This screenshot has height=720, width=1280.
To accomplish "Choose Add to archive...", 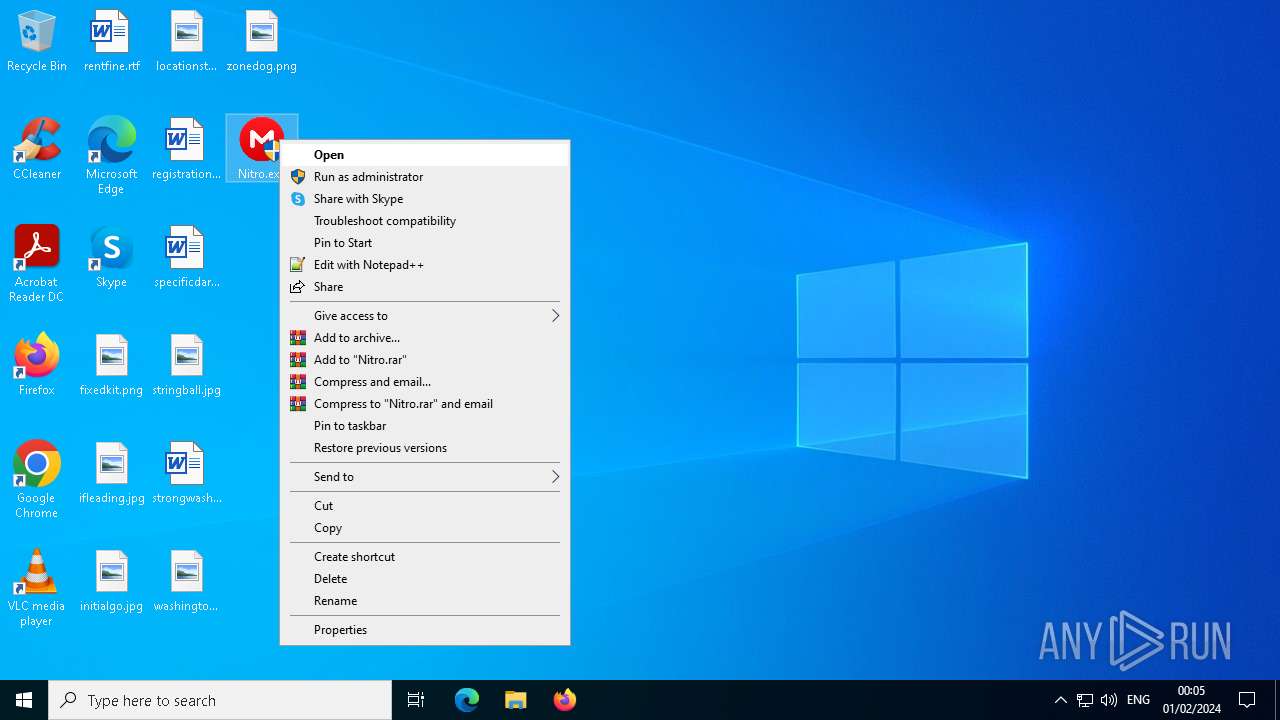I will coord(425,338).
